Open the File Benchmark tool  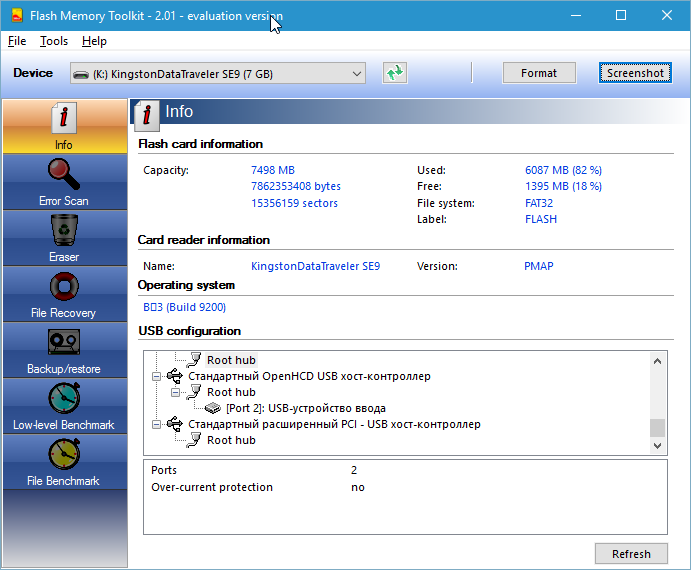click(65, 462)
